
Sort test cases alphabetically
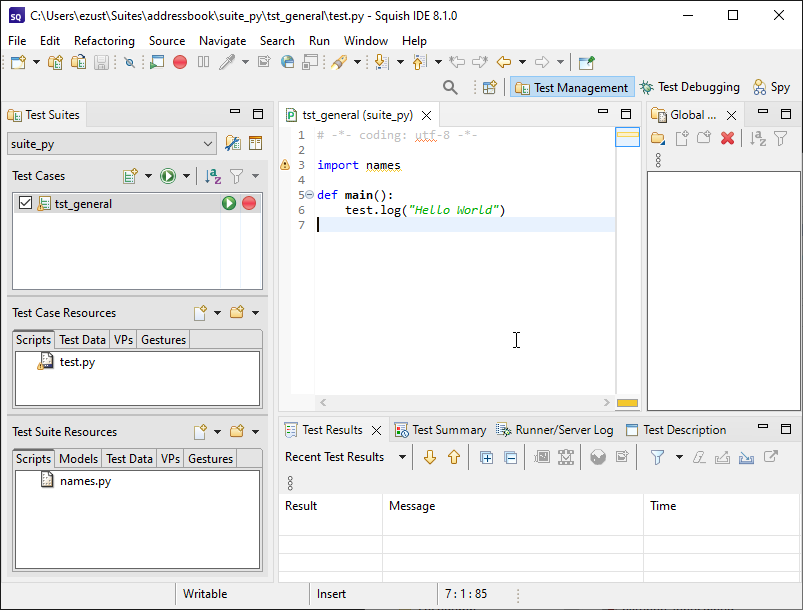click(x=213, y=176)
